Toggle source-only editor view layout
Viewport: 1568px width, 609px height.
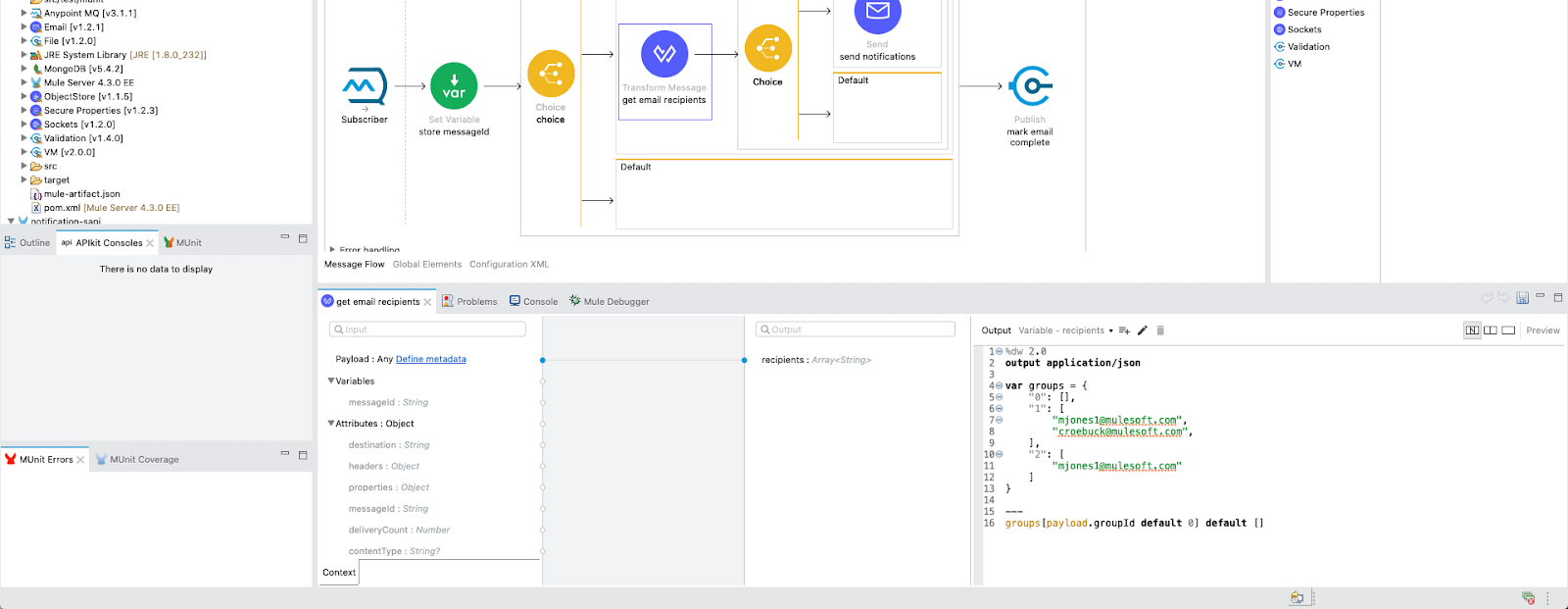pyautogui.click(x=1508, y=330)
